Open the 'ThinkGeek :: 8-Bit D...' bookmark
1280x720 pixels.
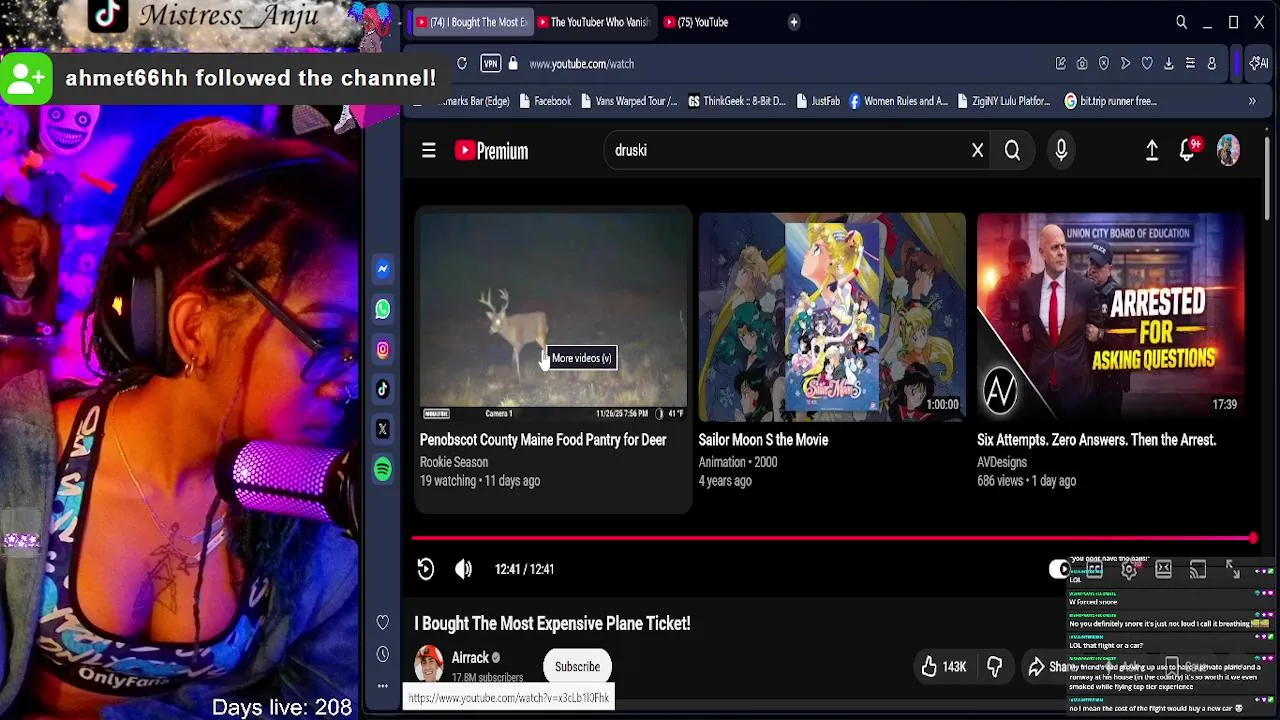737,101
